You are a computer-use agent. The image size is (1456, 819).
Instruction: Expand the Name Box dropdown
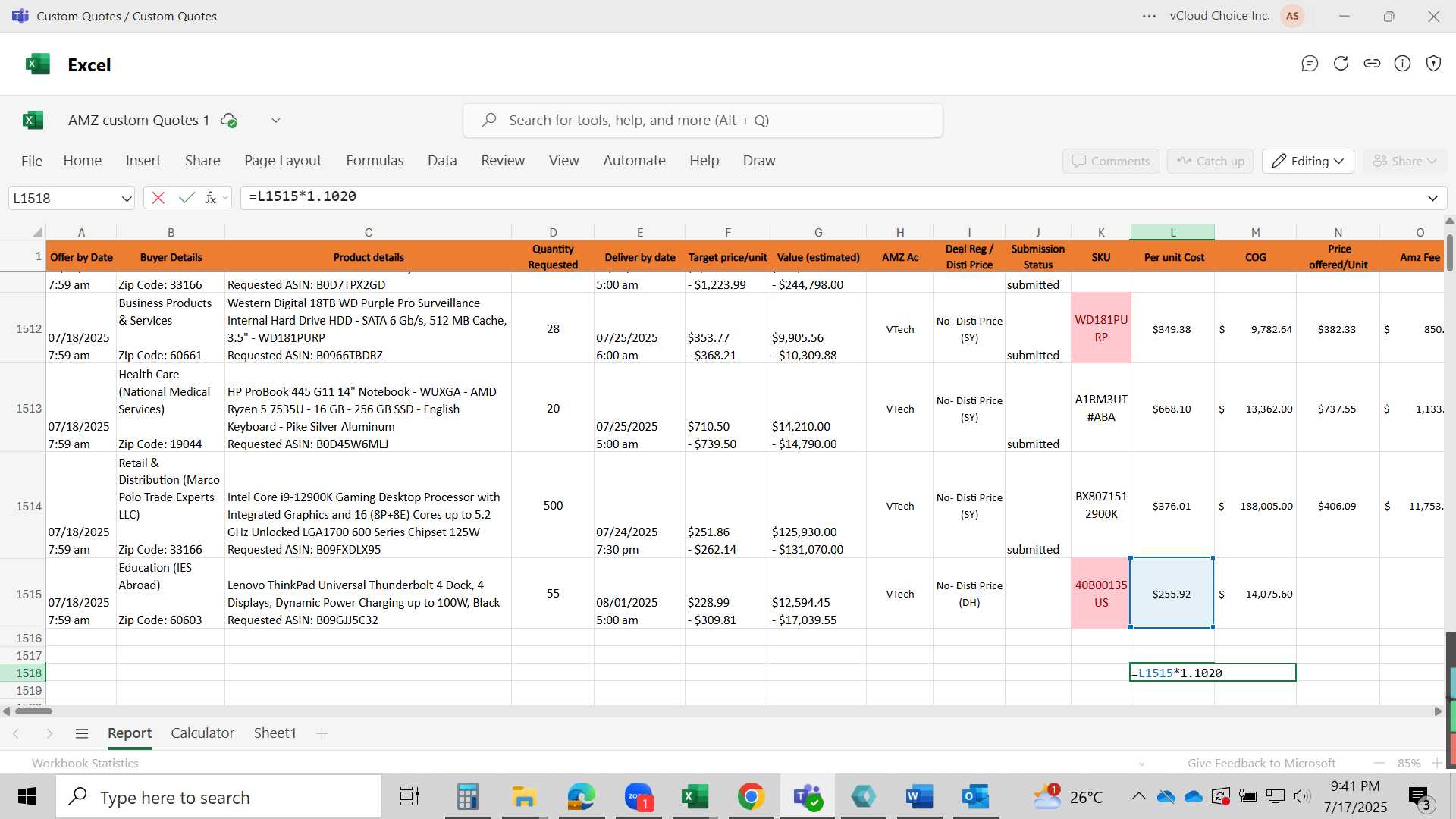[126, 199]
